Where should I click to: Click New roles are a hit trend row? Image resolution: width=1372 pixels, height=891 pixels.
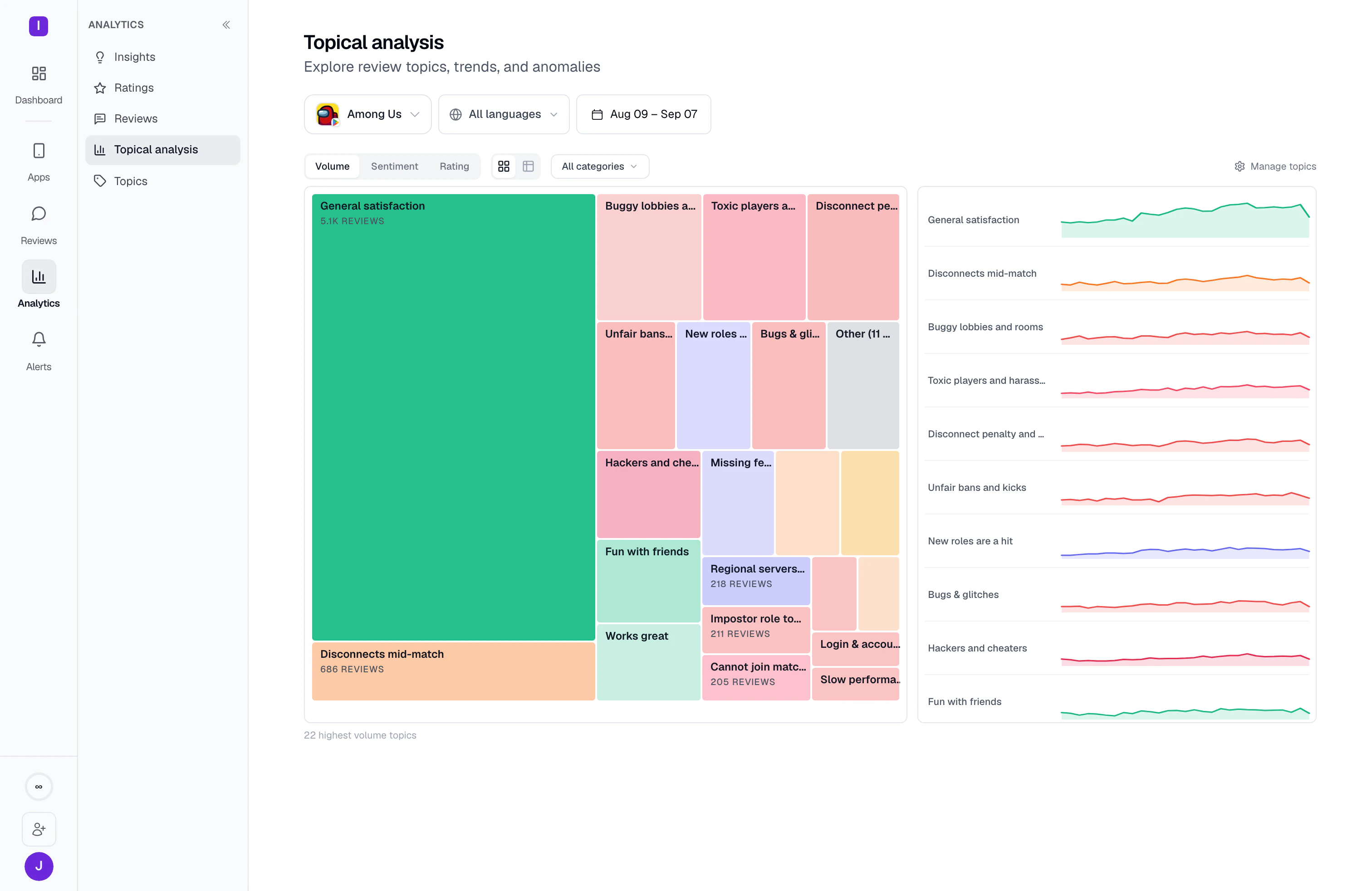pos(1117,541)
